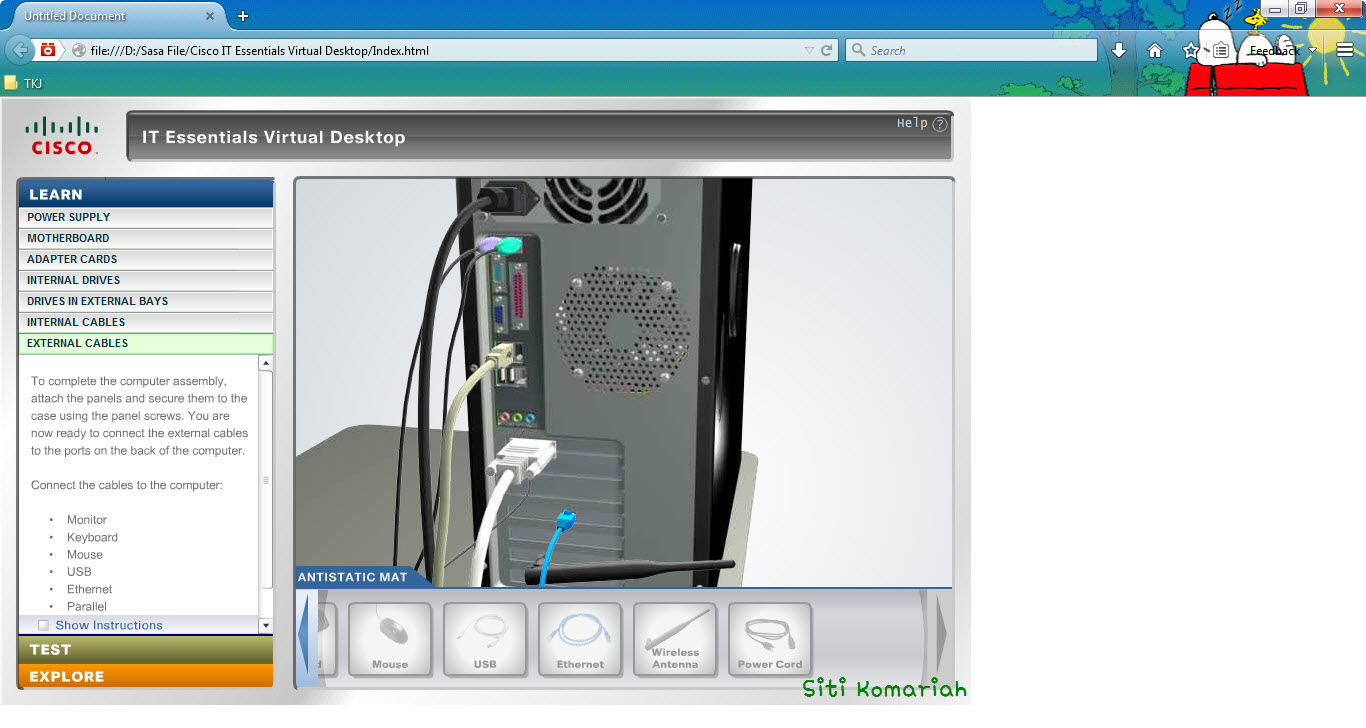Select the Power Cord cable icon
Screen dimensions: 1366x728
[x=770, y=638]
